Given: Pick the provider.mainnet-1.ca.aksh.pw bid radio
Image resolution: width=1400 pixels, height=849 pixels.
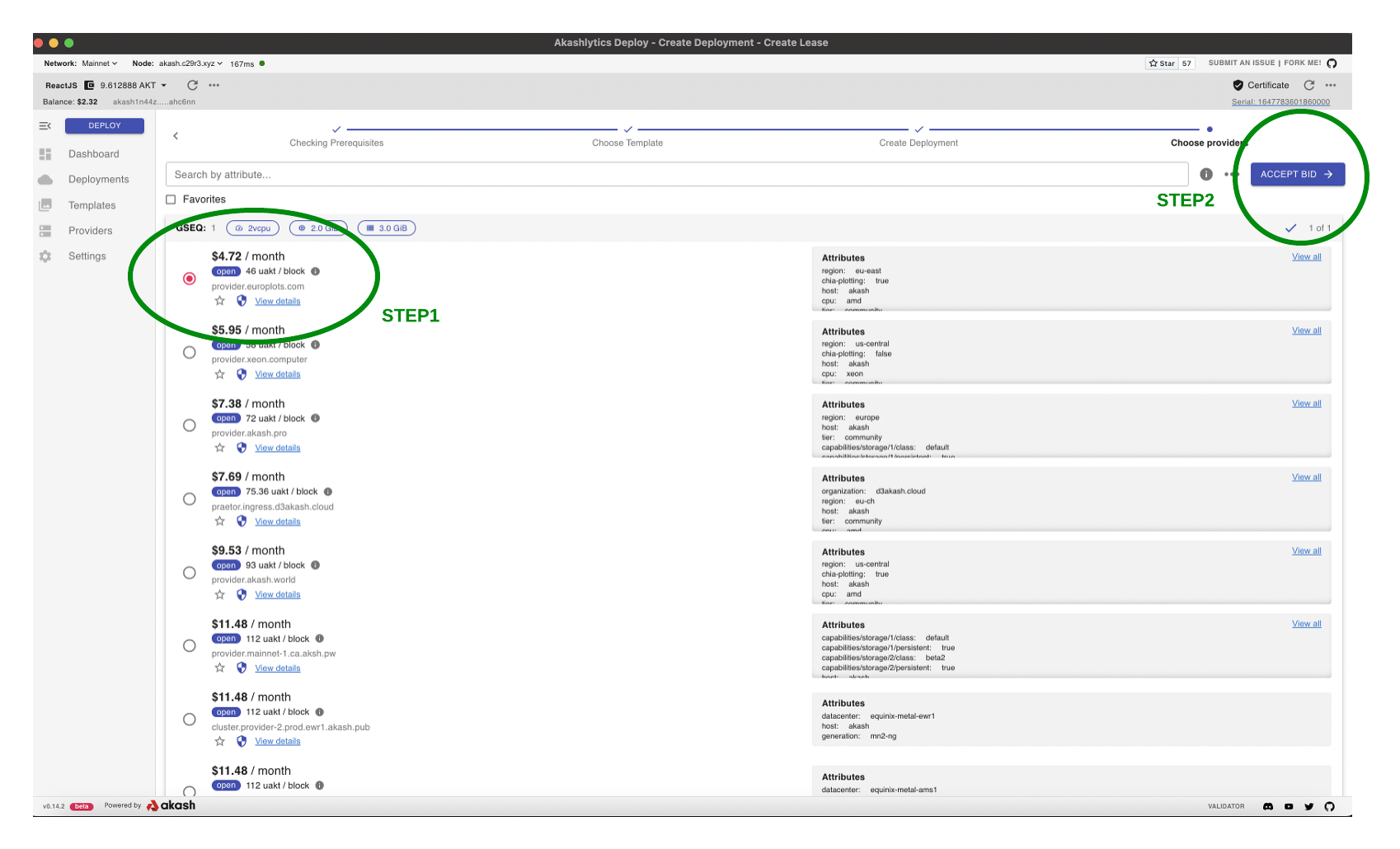Looking at the screenshot, I should point(190,645).
